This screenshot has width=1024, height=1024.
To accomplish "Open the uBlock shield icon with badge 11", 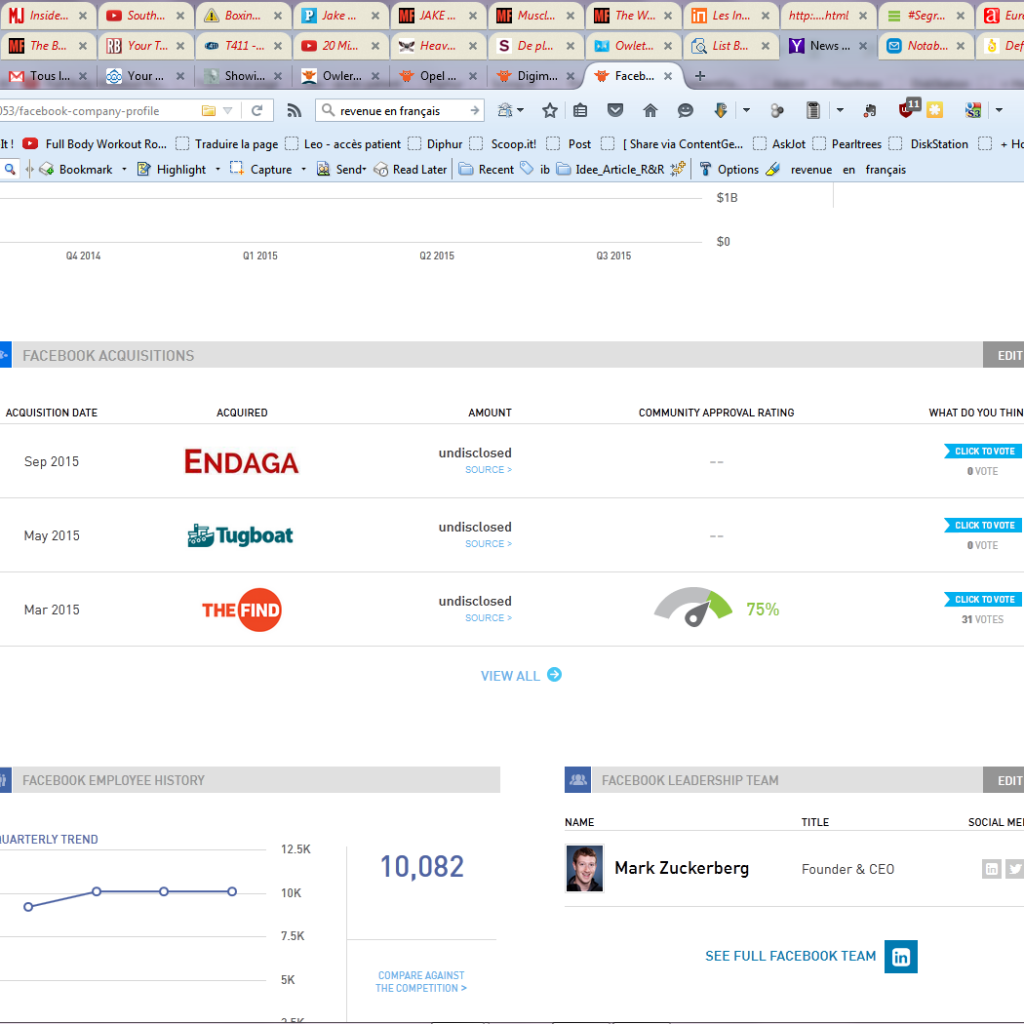I will coord(908,108).
